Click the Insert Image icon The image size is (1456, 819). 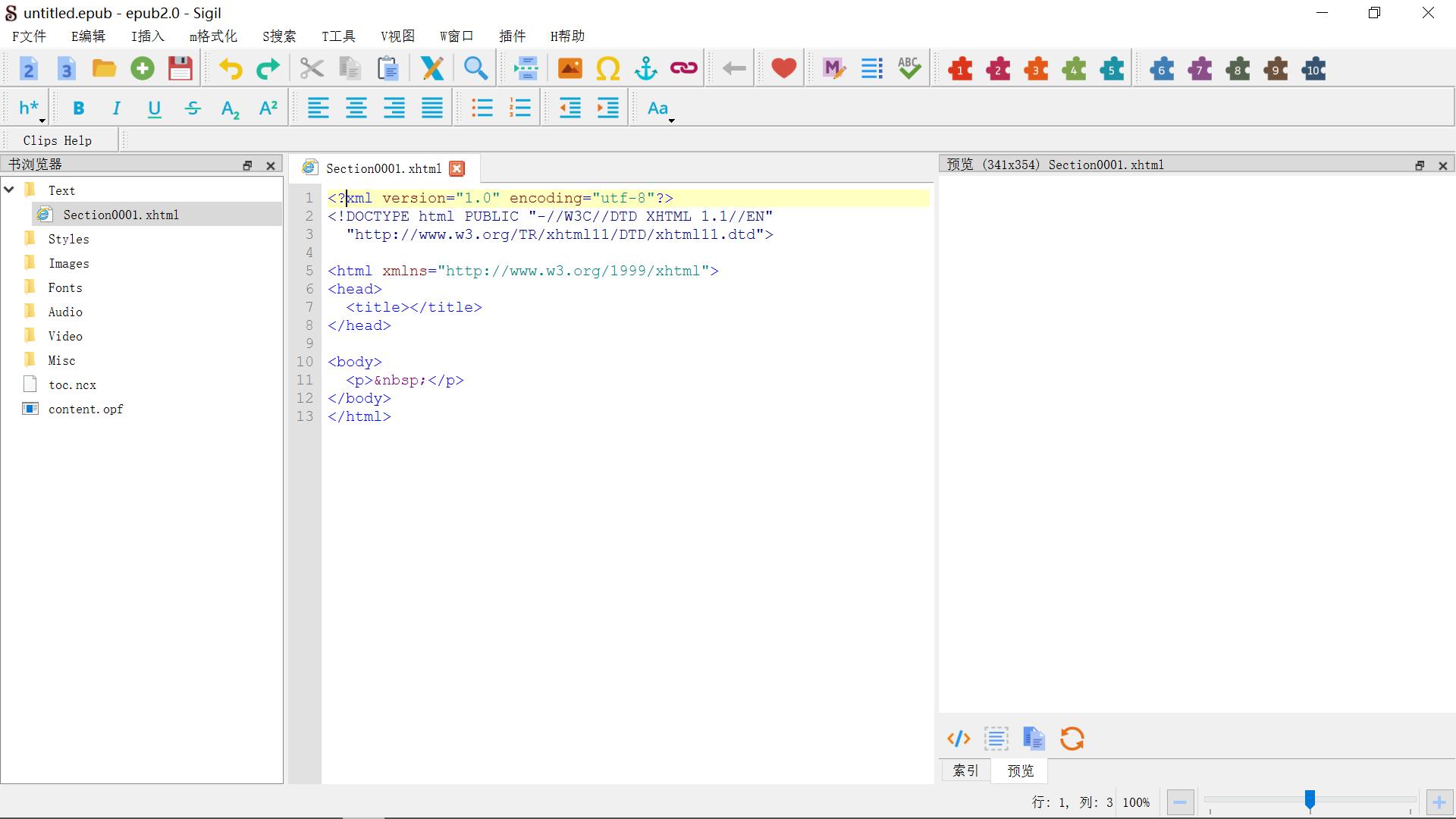(570, 69)
